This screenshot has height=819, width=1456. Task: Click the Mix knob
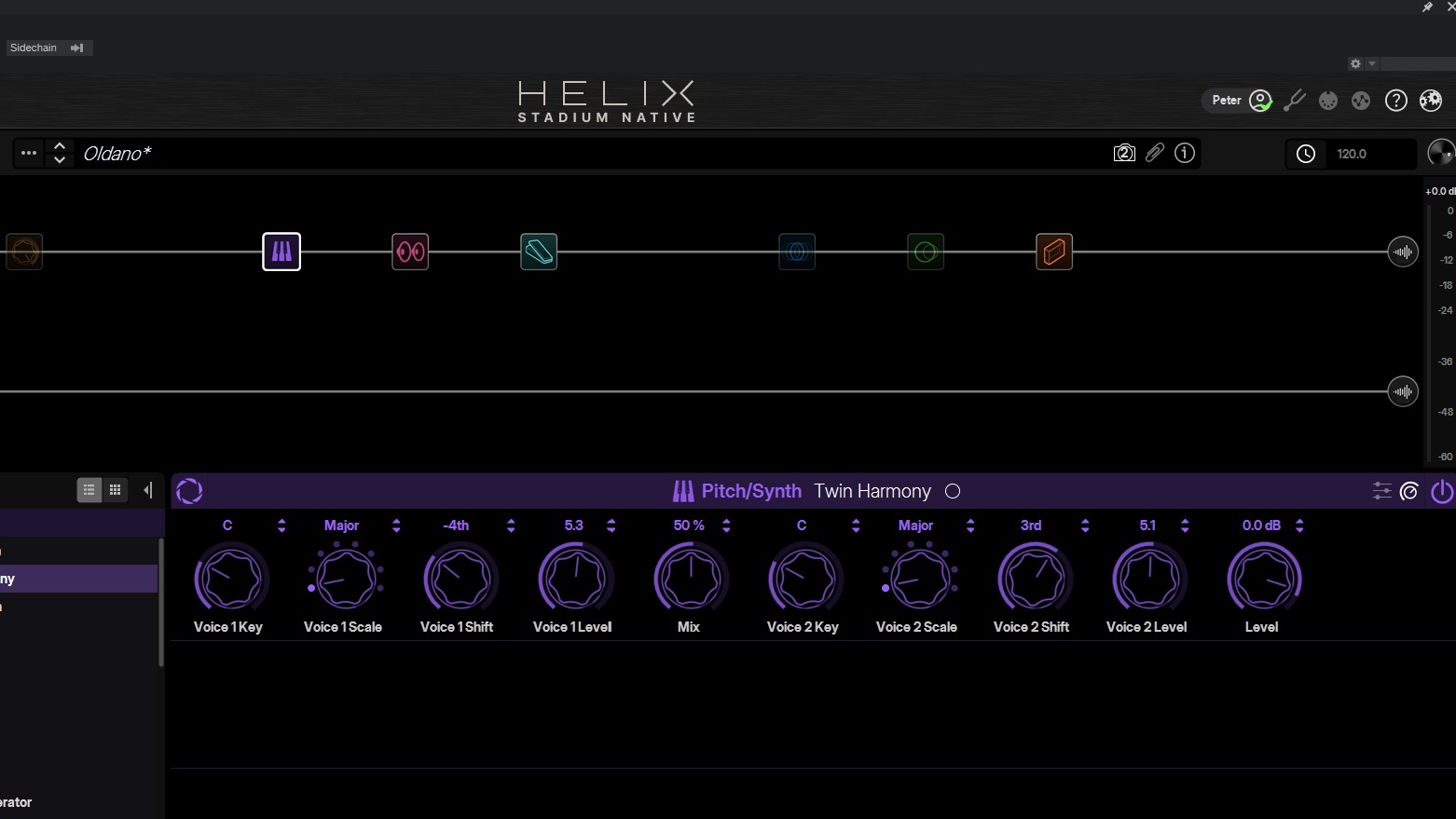click(691, 579)
